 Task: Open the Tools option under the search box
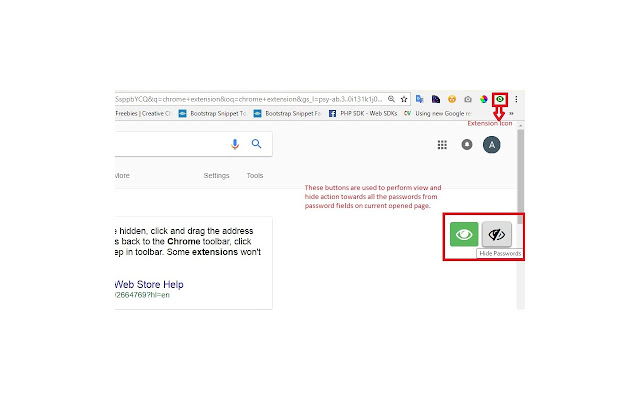[x=255, y=176]
